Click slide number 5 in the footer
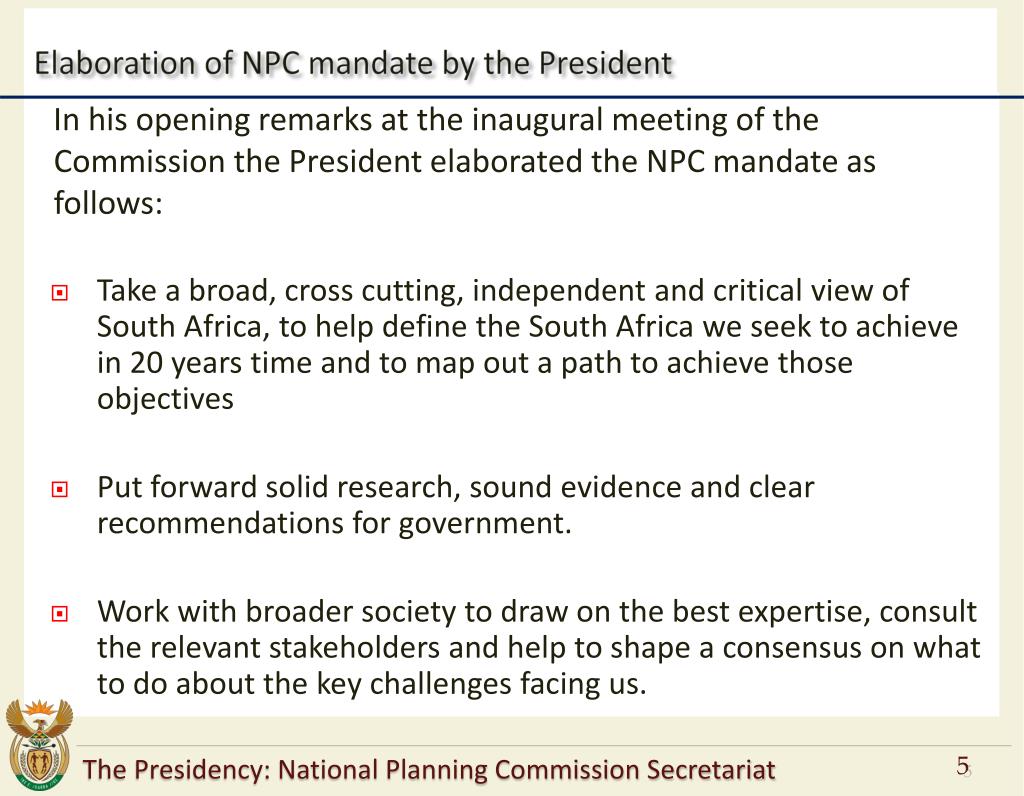 [x=963, y=766]
